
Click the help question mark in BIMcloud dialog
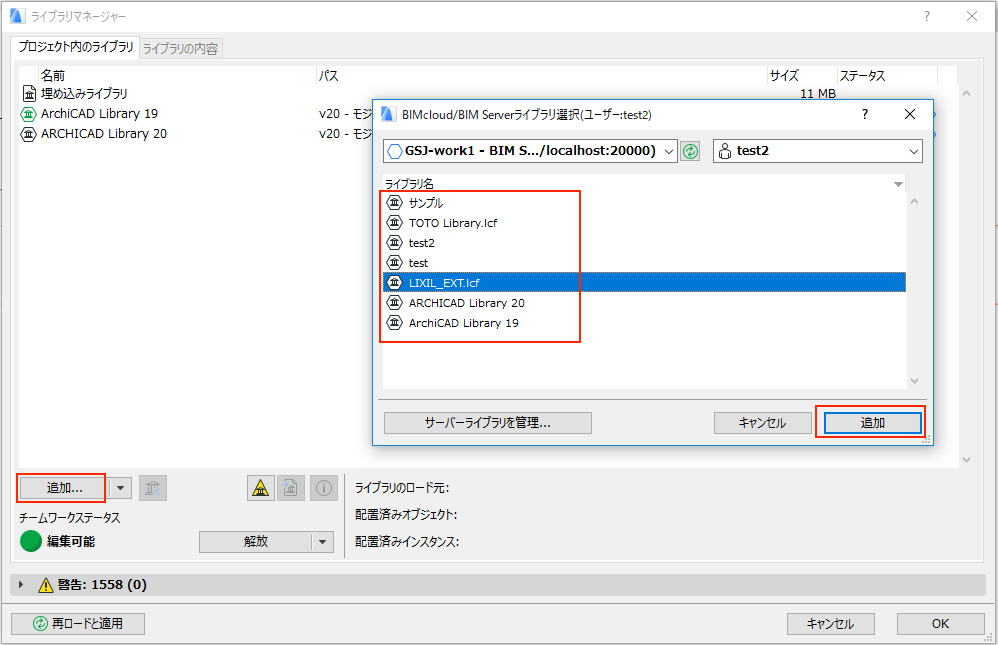pyautogui.click(x=865, y=114)
